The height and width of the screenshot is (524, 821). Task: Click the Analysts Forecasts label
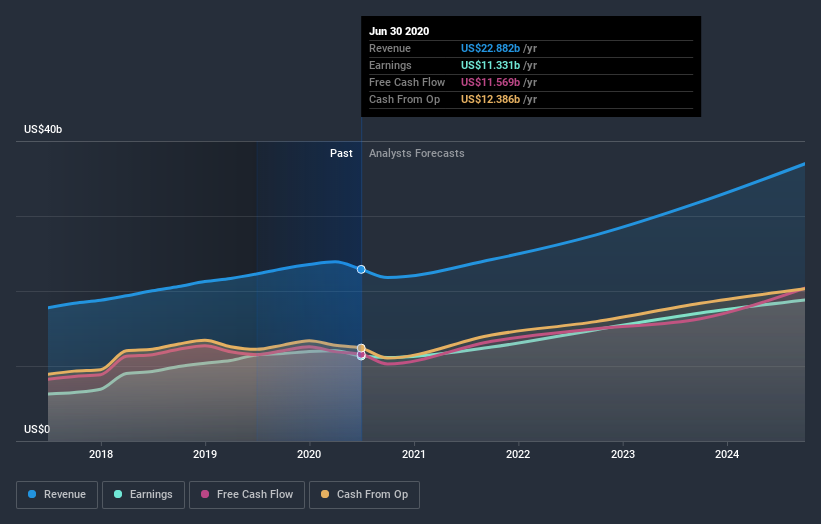[417, 153]
